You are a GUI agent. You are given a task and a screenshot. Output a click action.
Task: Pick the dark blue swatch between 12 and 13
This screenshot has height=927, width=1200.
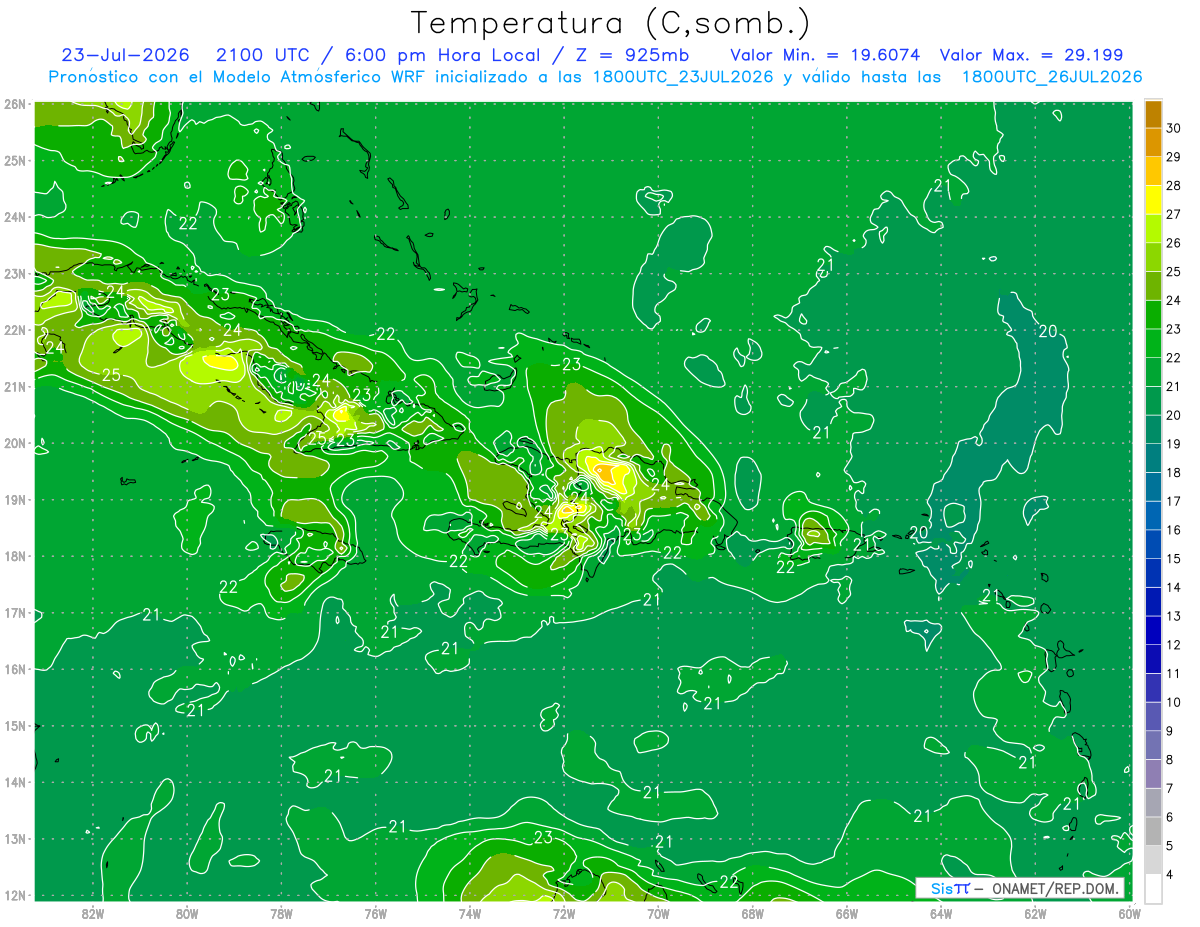tap(1153, 629)
